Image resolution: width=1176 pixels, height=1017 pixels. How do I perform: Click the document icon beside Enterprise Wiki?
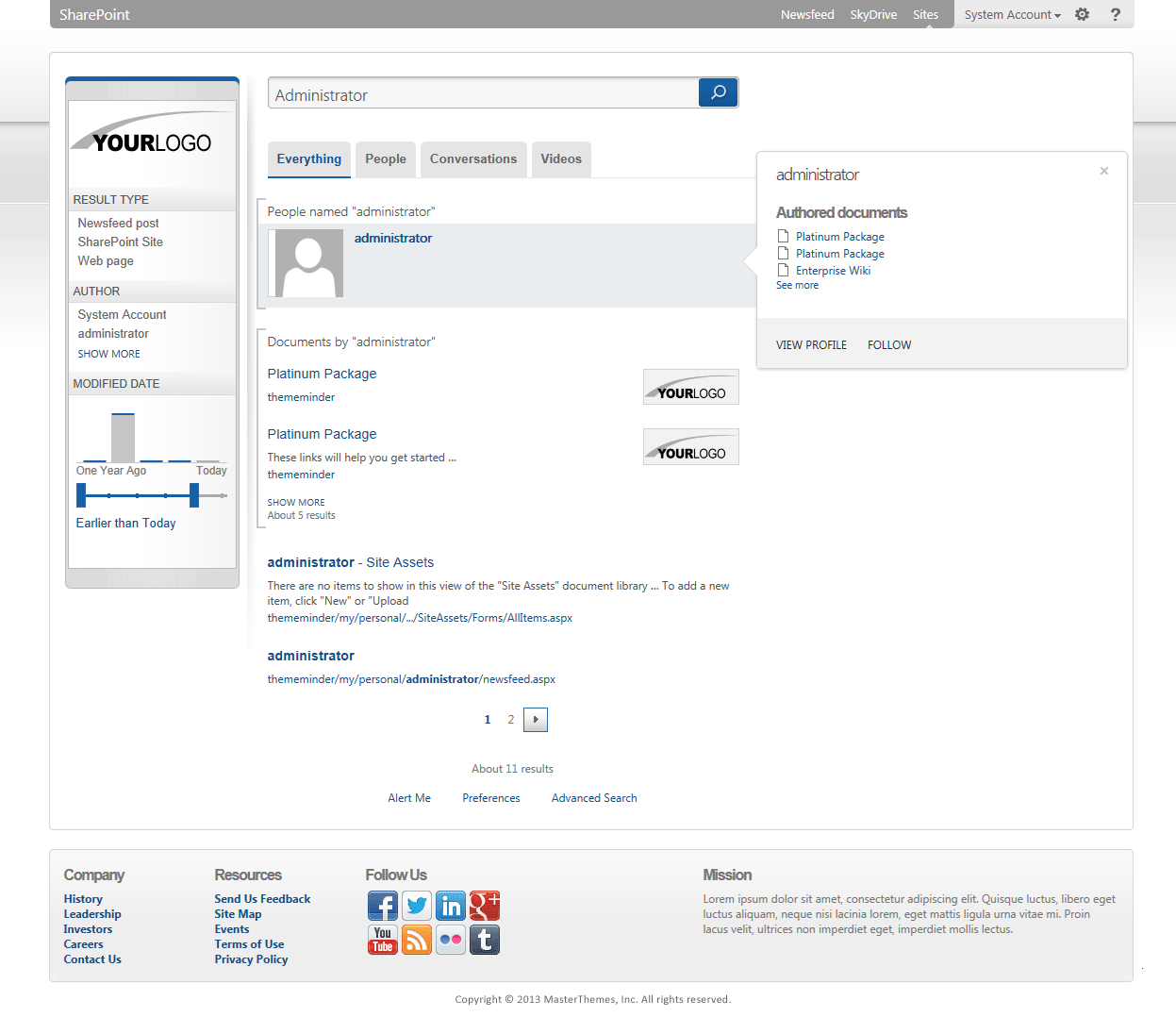pyautogui.click(x=783, y=270)
